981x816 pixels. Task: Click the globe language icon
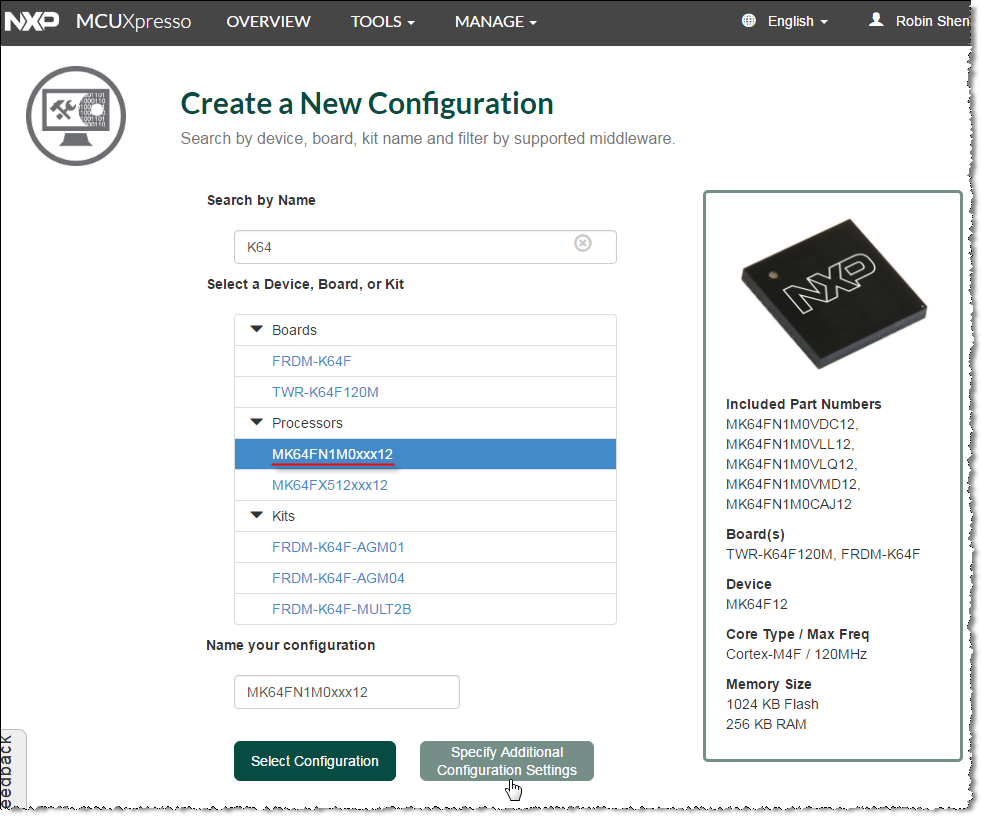[749, 21]
